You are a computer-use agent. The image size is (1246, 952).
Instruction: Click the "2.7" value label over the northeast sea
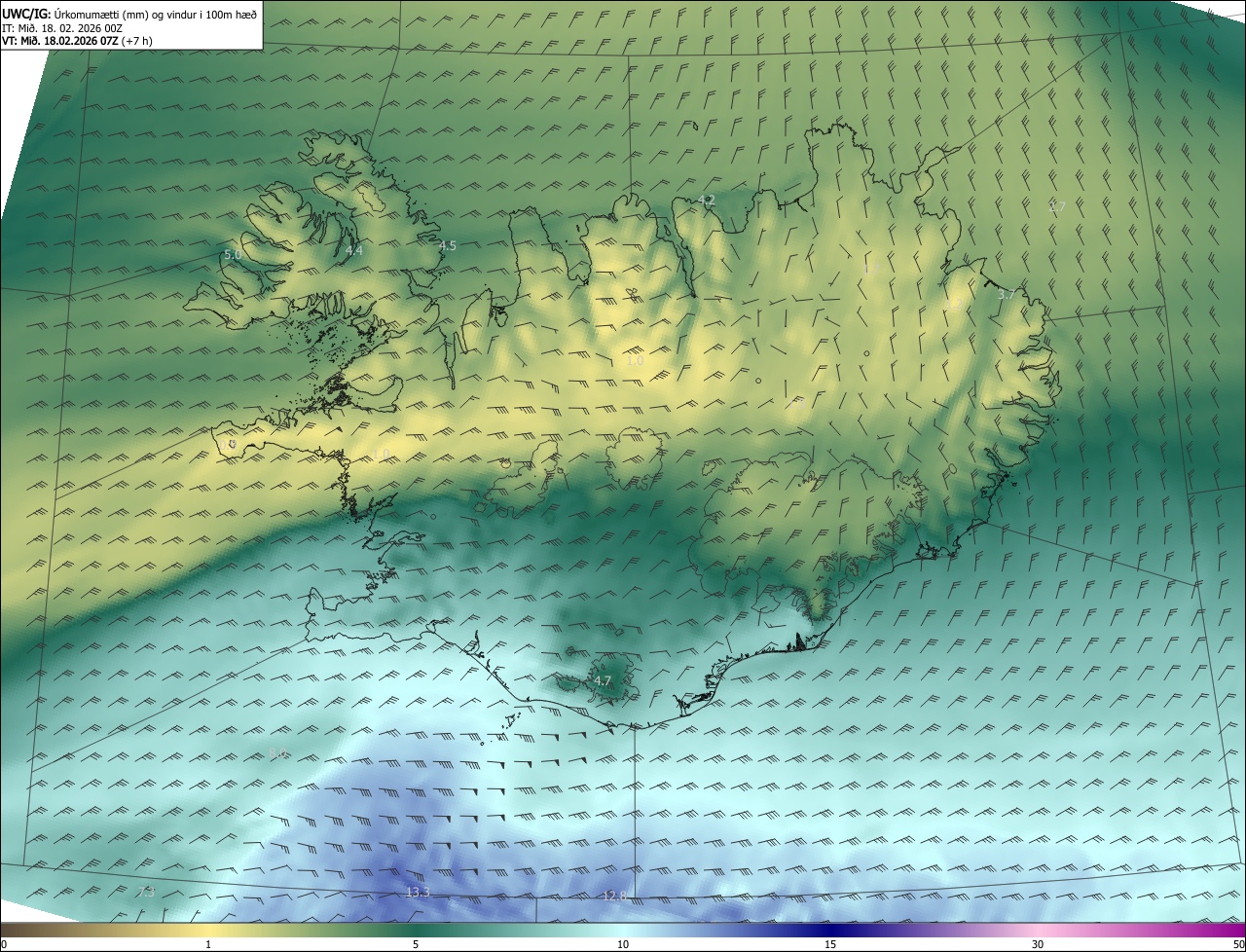point(1057,206)
